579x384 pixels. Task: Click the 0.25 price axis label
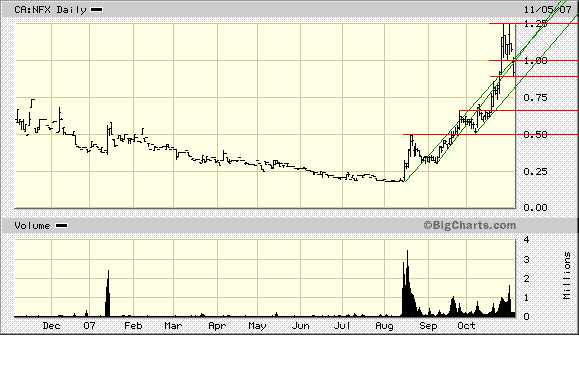(x=535, y=171)
